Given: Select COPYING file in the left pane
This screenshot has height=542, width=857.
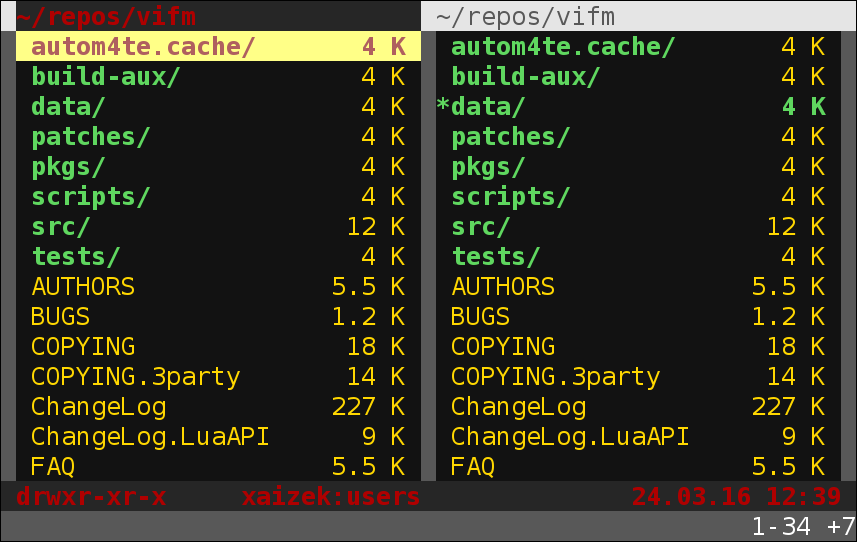Looking at the screenshot, I should (x=219, y=347).
